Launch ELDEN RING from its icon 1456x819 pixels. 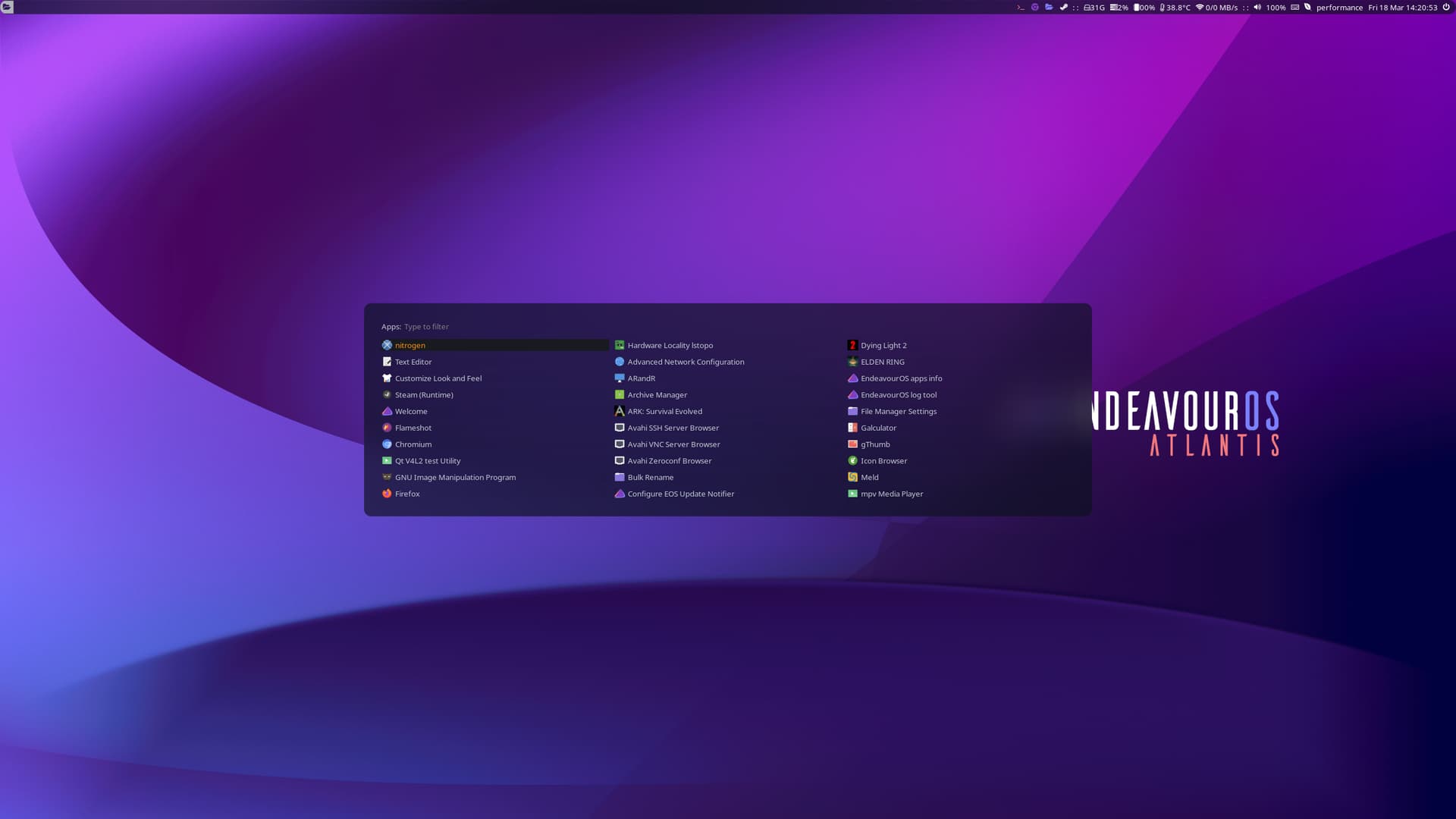[852, 362]
